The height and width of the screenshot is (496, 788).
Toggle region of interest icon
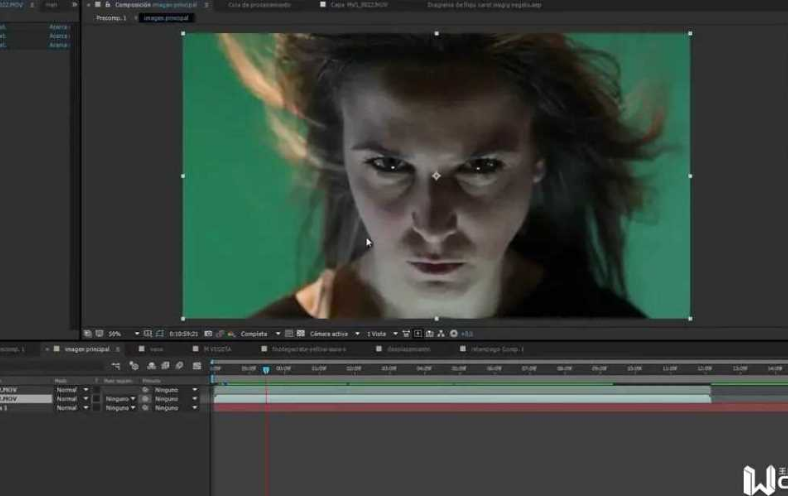click(289, 334)
